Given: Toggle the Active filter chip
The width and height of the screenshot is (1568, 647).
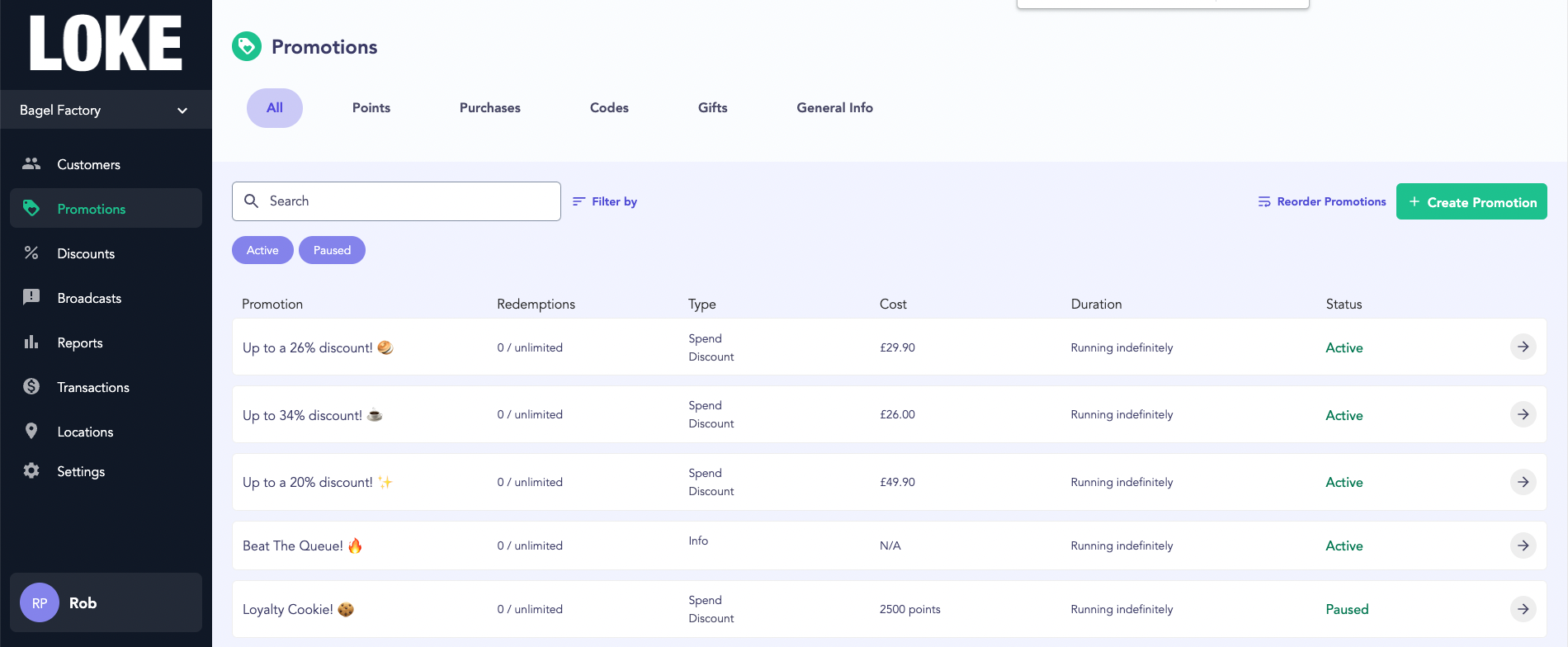Looking at the screenshot, I should [262, 250].
